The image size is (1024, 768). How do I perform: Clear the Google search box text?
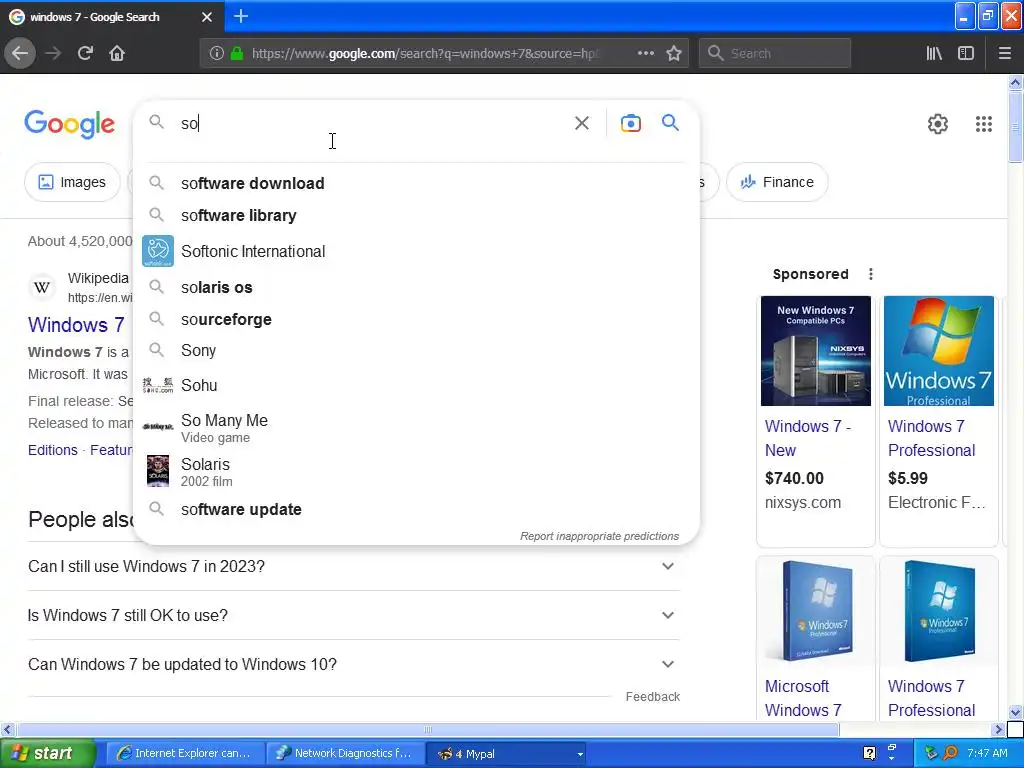[581, 123]
